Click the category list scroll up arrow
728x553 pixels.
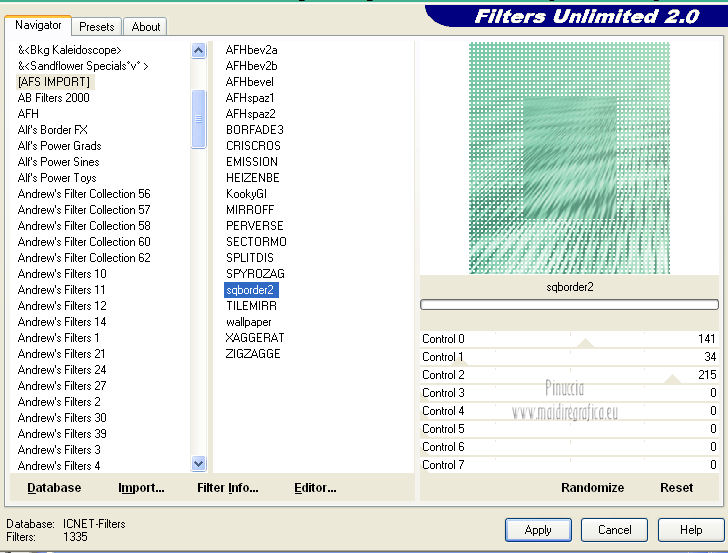(199, 50)
